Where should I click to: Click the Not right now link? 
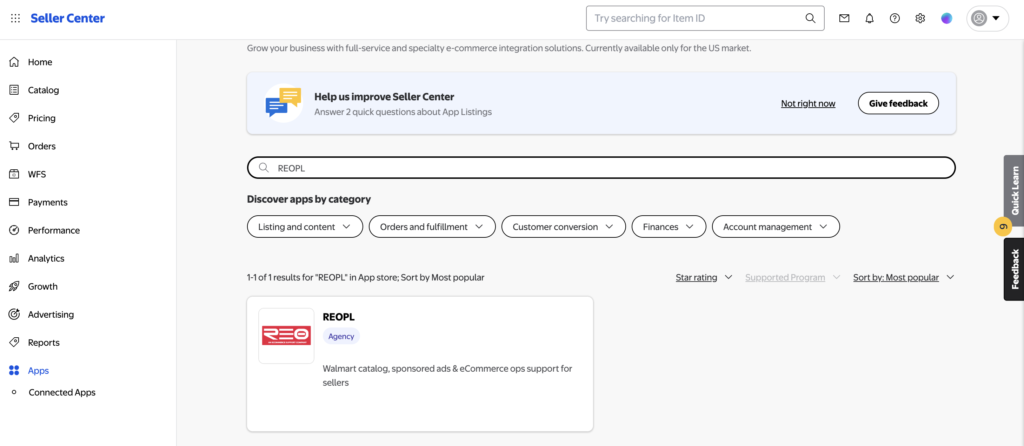808,104
